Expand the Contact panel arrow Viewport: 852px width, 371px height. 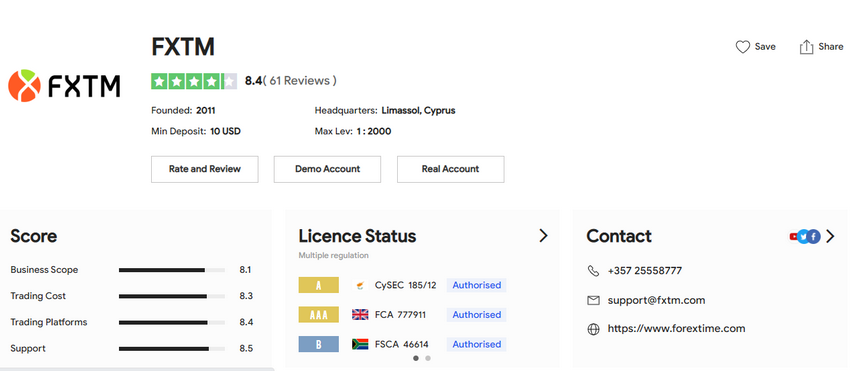tap(830, 236)
